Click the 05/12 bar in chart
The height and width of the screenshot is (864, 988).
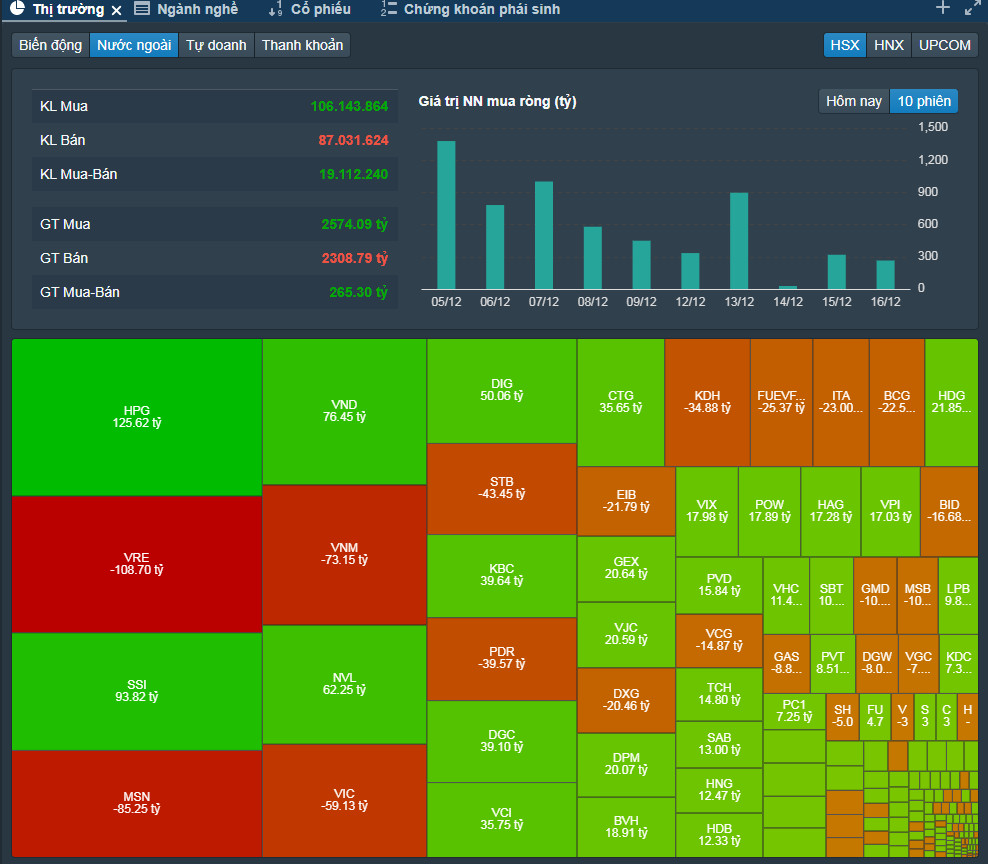click(446, 215)
